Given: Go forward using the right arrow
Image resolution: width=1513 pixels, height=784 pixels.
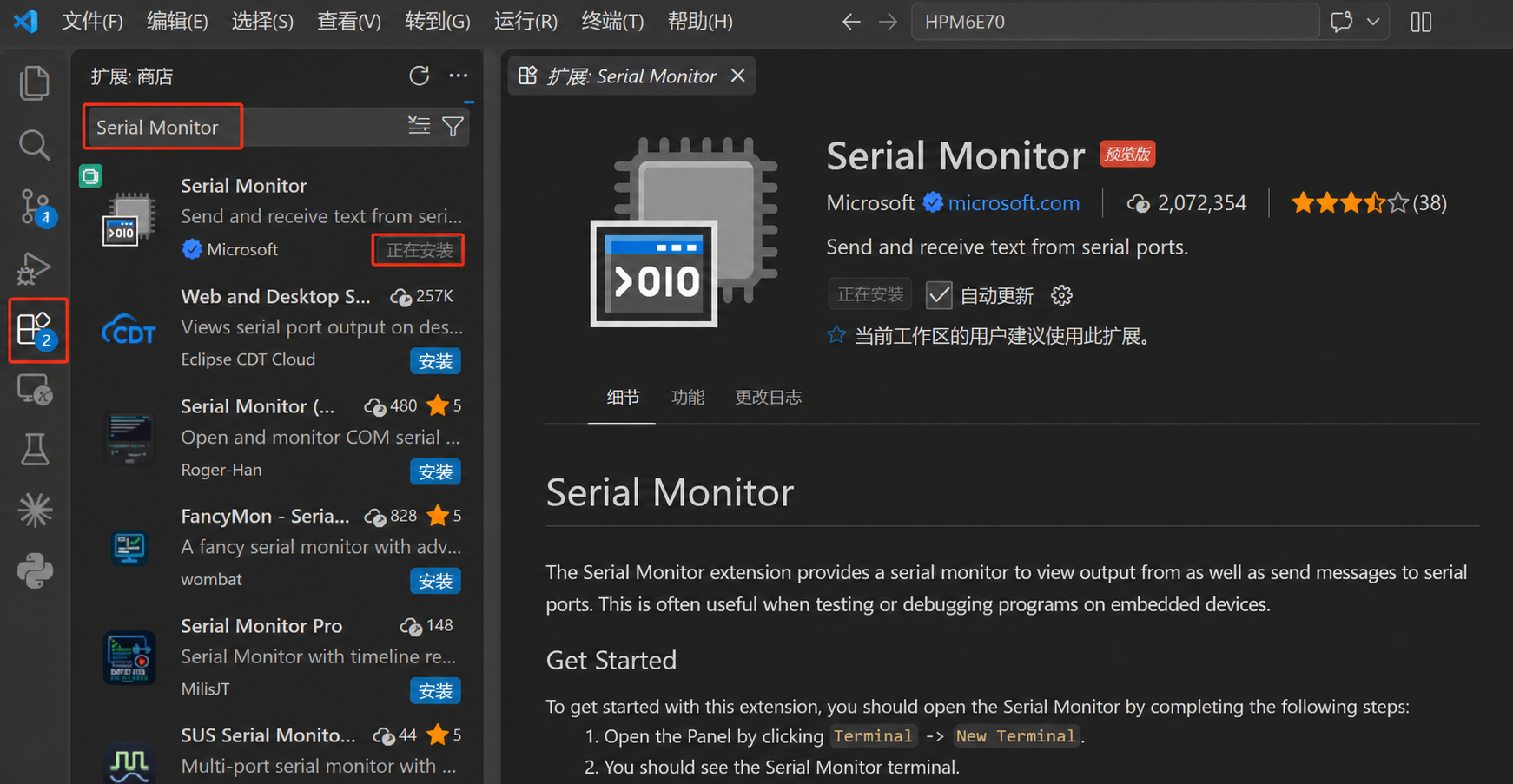Looking at the screenshot, I should pos(888,22).
